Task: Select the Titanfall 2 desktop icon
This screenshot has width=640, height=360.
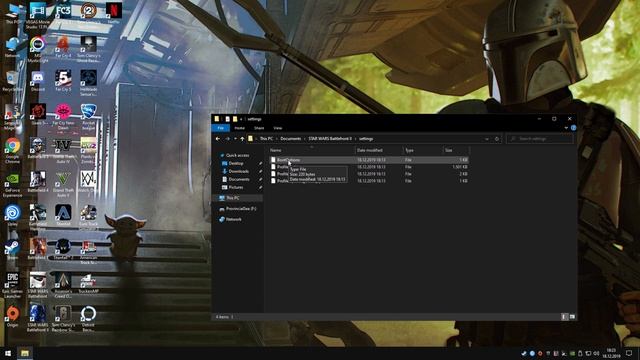Action: (x=63, y=249)
